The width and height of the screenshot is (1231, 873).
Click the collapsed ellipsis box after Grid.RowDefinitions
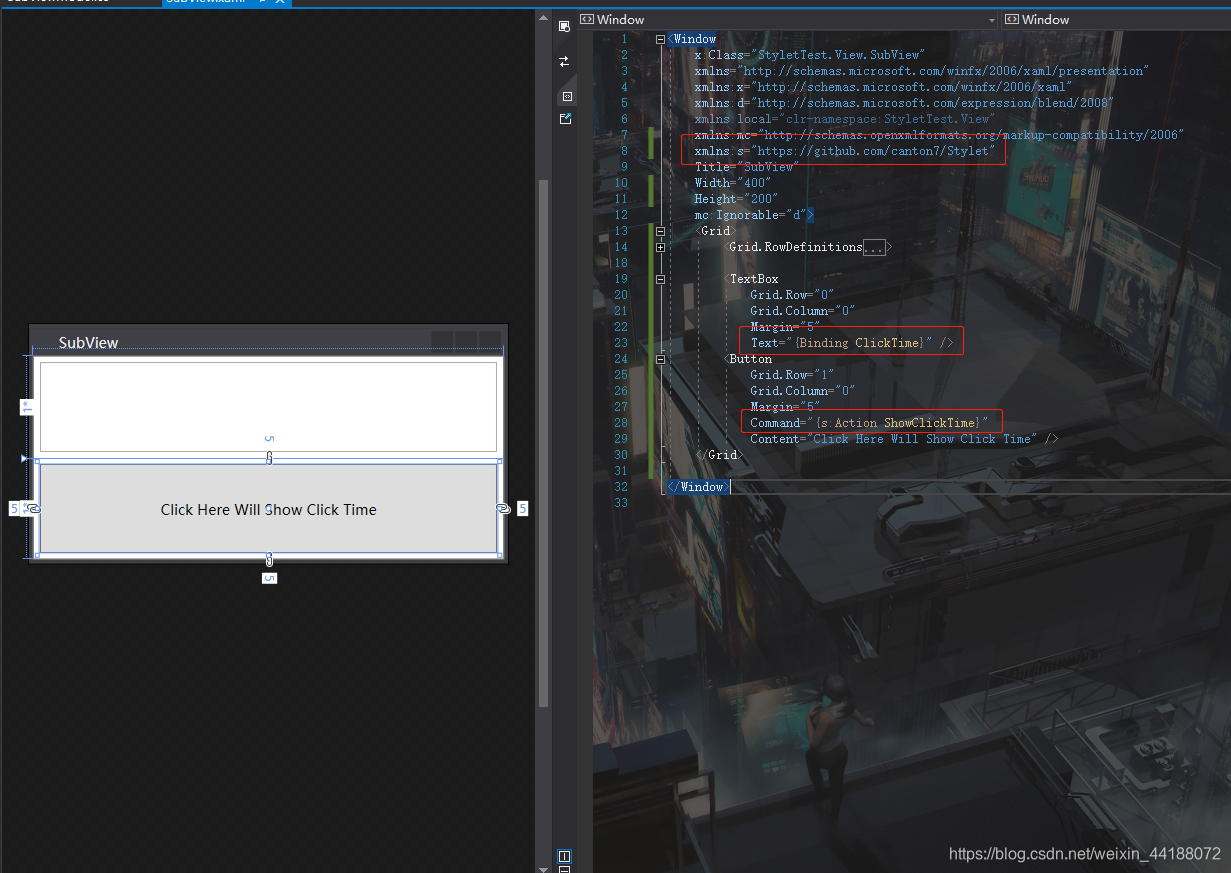[874, 247]
